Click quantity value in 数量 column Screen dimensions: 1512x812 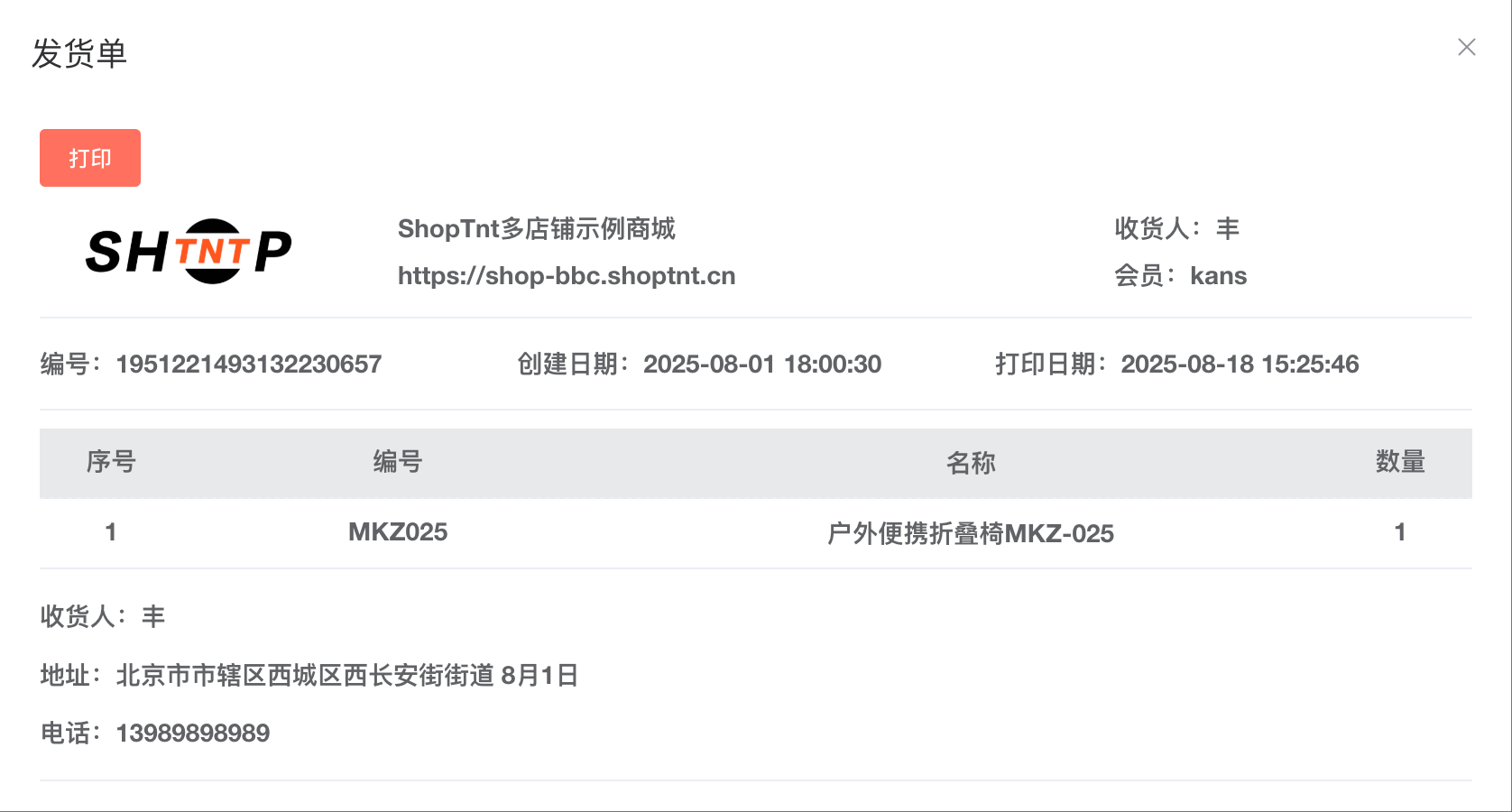[x=1400, y=532]
